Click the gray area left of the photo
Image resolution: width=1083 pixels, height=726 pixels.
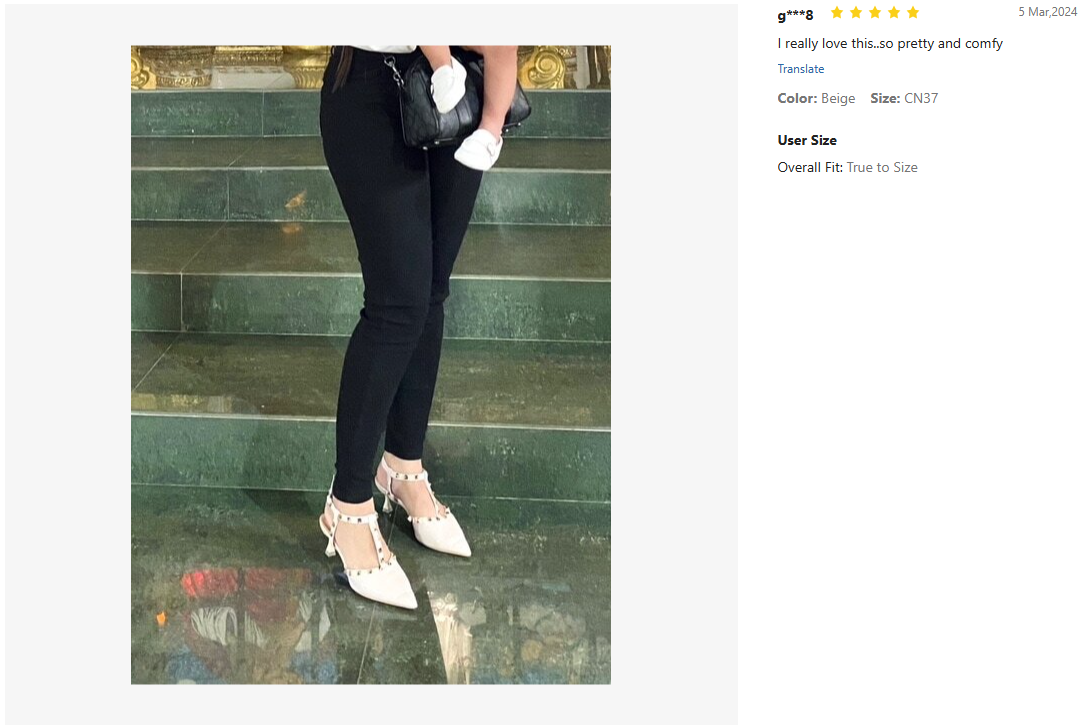coord(68,365)
